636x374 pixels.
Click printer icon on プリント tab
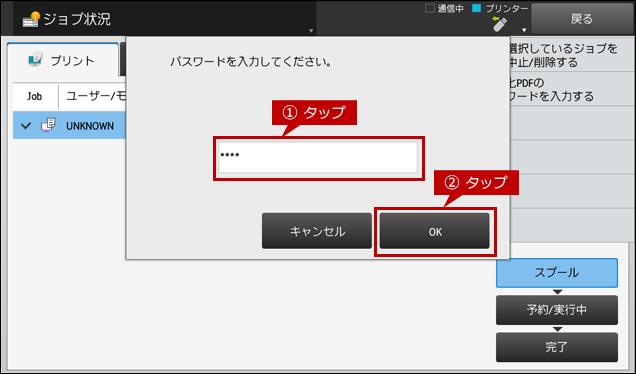pyautogui.click(x=35, y=60)
